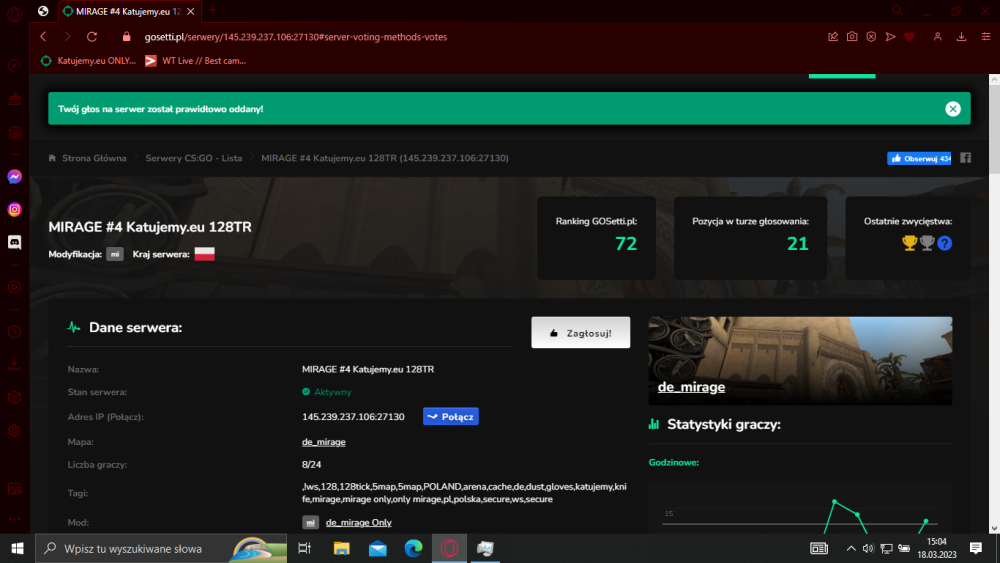Click the vertical page scrollbar
This screenshot has width=1000, height=563.
(x=994, y=129)
